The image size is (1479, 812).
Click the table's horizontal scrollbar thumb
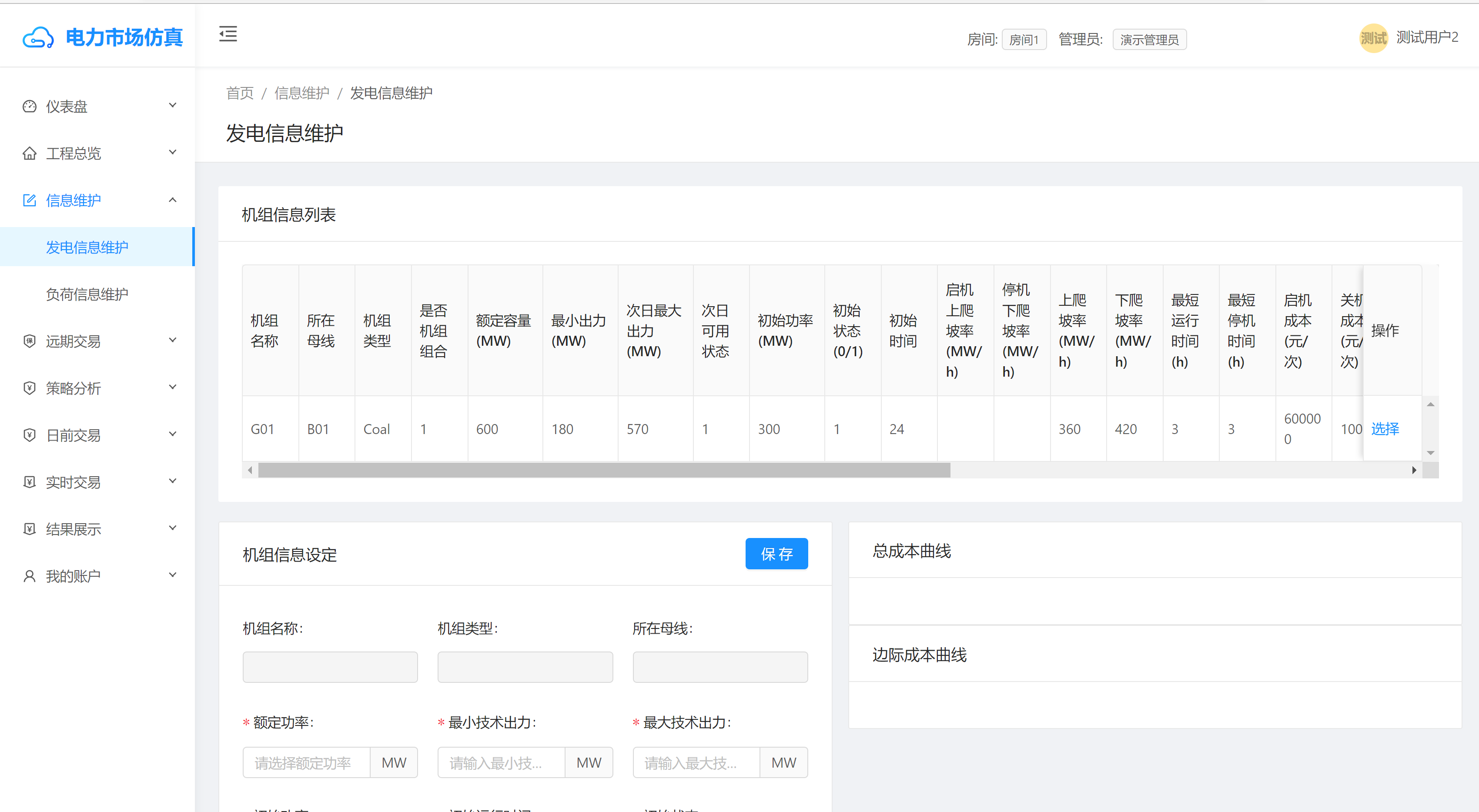click(604, 470)
